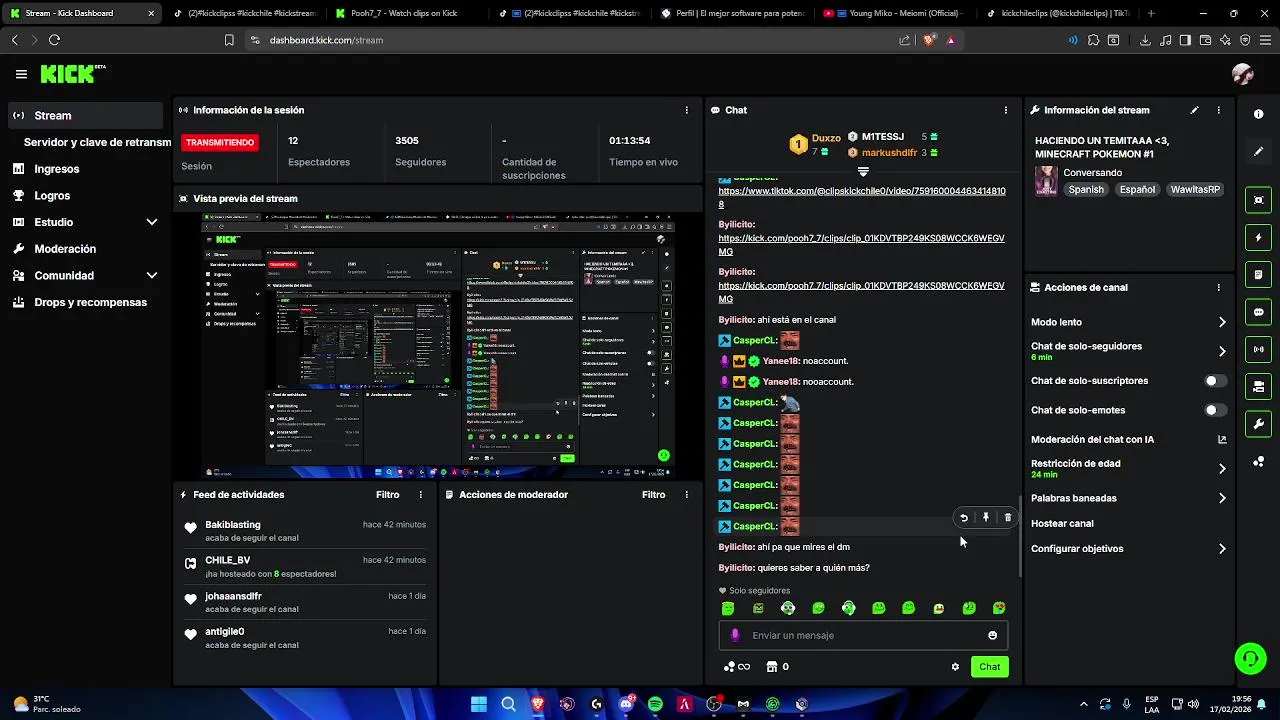The height and width of the screenshot is (720, 1280).
Task: Open Discord from the Windows taskbar
Action: click(x=626, y=704)
